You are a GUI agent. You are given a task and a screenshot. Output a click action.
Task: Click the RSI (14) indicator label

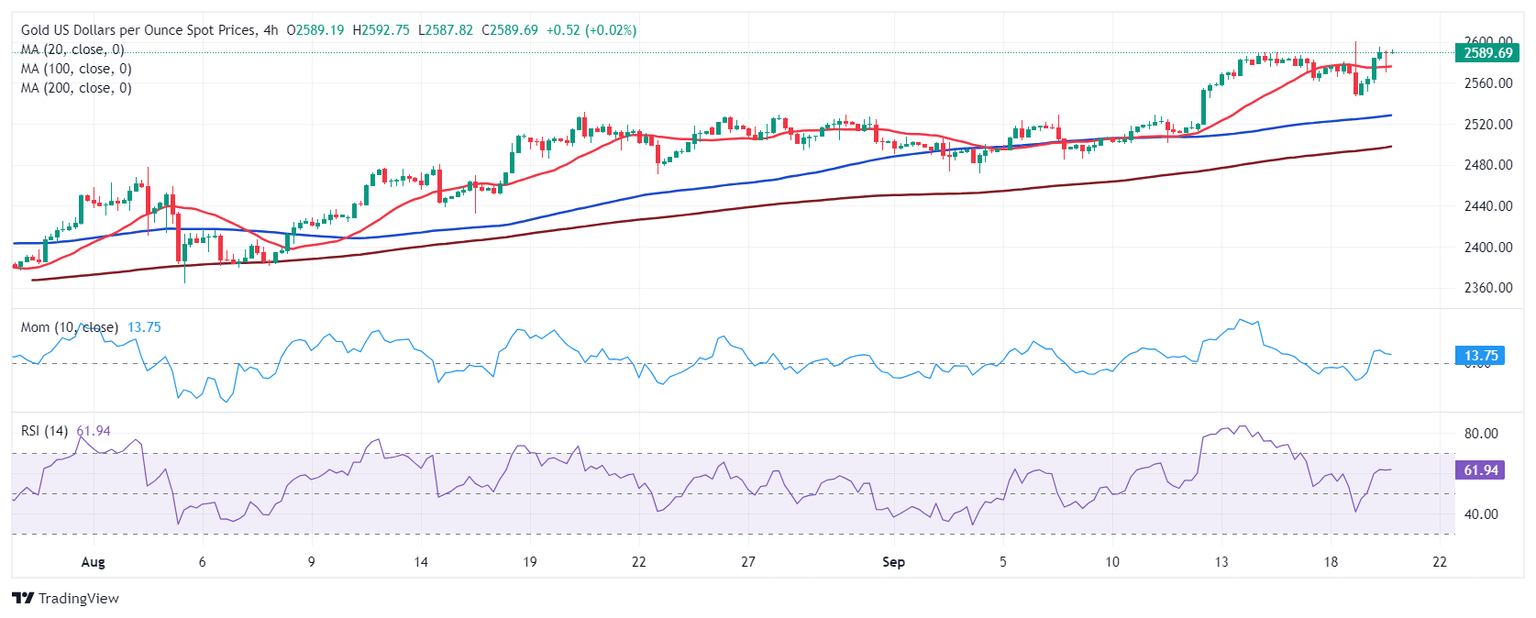(x=45, y=431)
